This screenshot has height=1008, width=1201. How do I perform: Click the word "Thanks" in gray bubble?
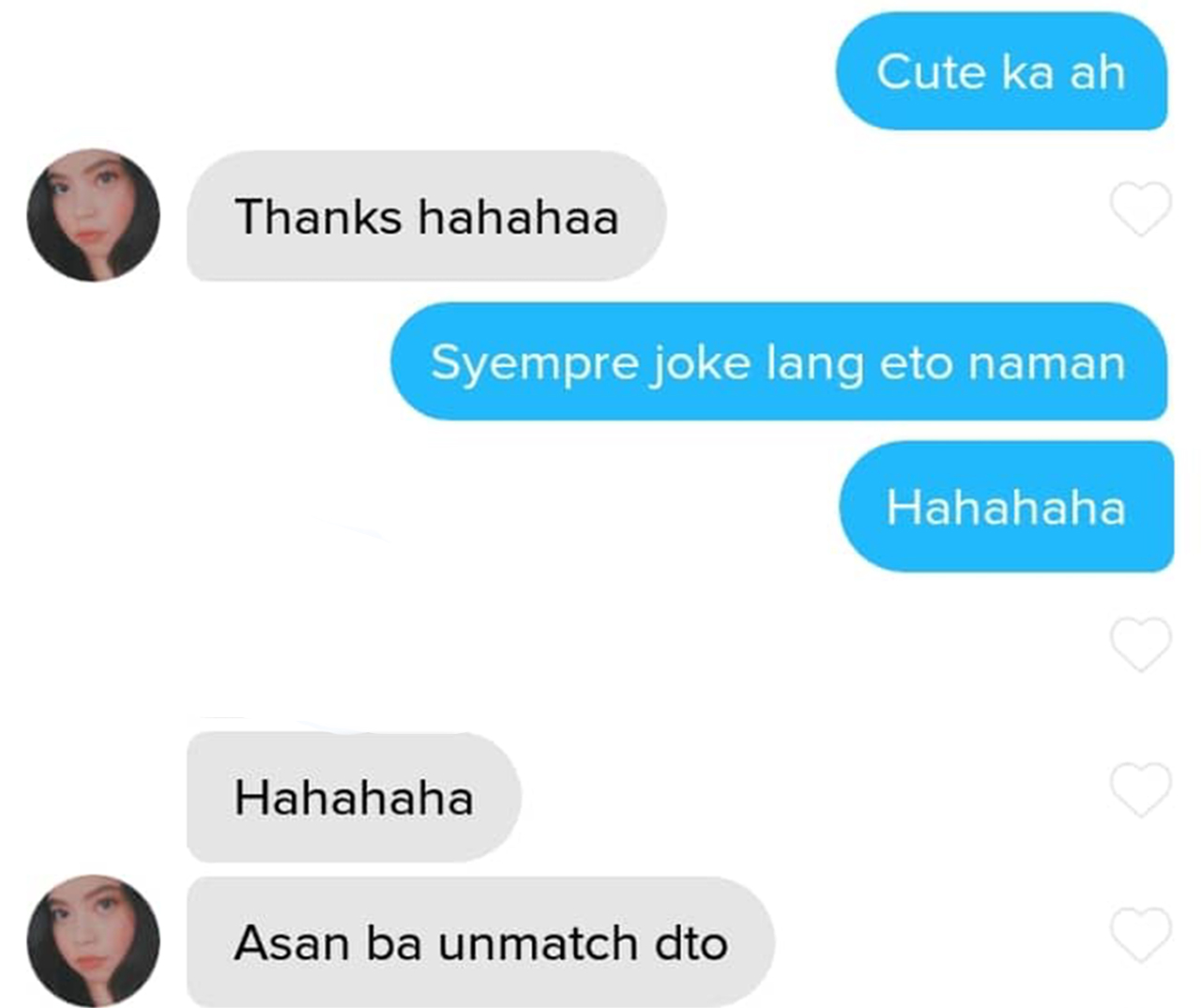click(318, 217)
